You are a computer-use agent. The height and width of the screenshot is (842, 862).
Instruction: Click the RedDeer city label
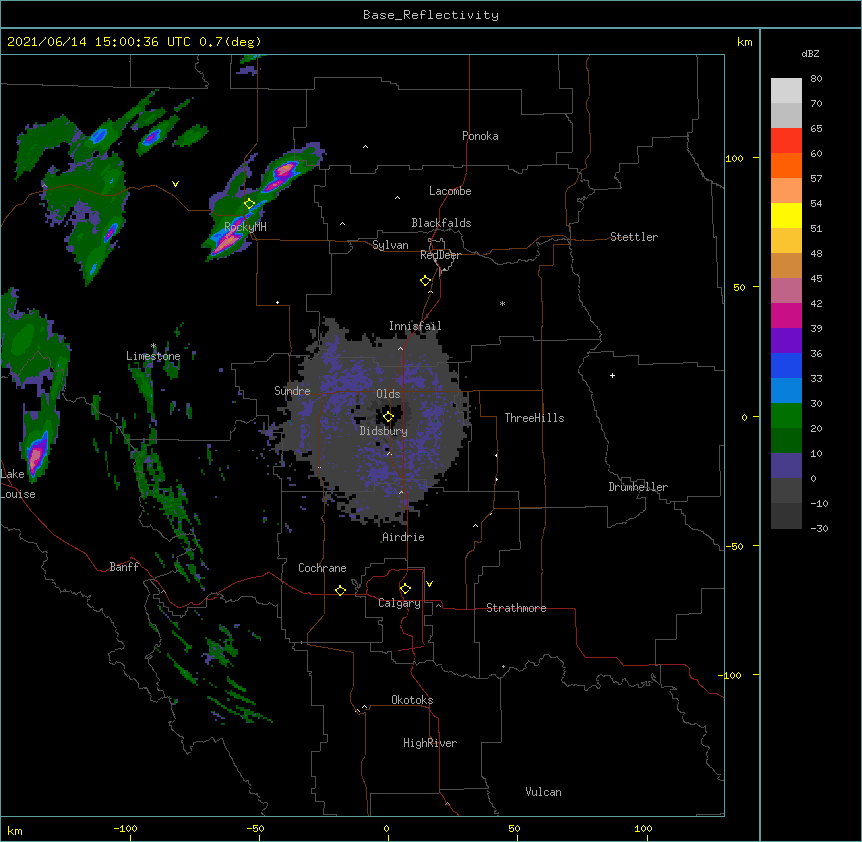pyautogui.click(x=440, y=255)
